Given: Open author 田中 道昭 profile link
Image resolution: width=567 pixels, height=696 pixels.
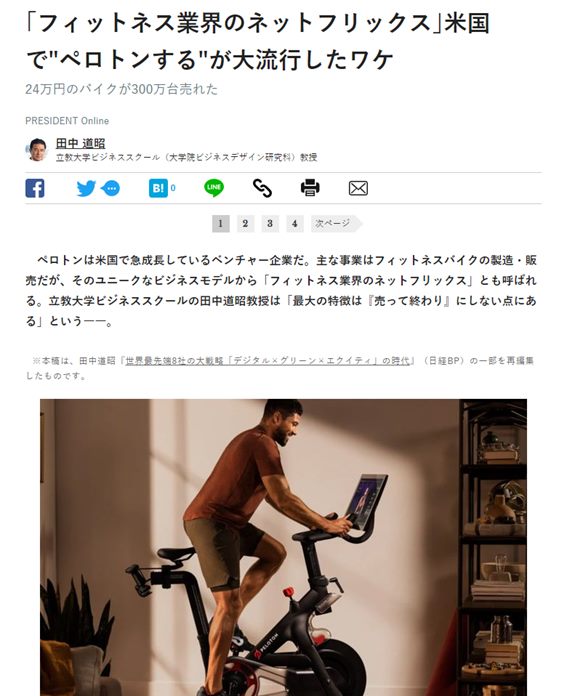Looking at the screenshot, I should (80, 143).
